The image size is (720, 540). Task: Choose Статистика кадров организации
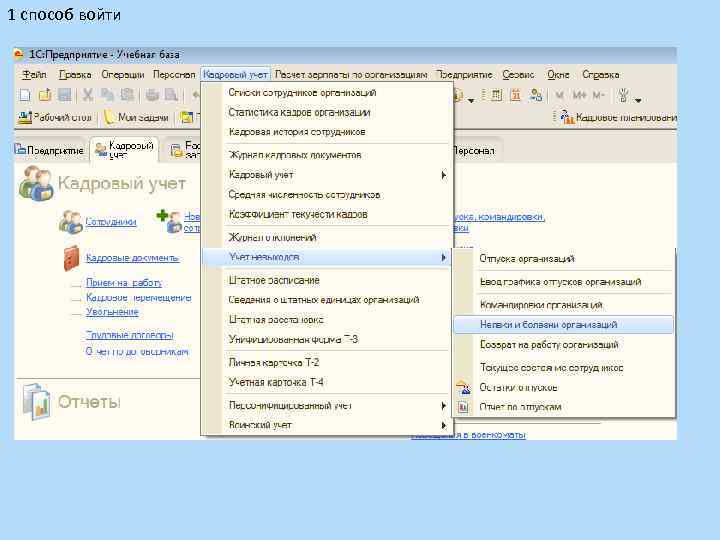(x=299, y=112)
